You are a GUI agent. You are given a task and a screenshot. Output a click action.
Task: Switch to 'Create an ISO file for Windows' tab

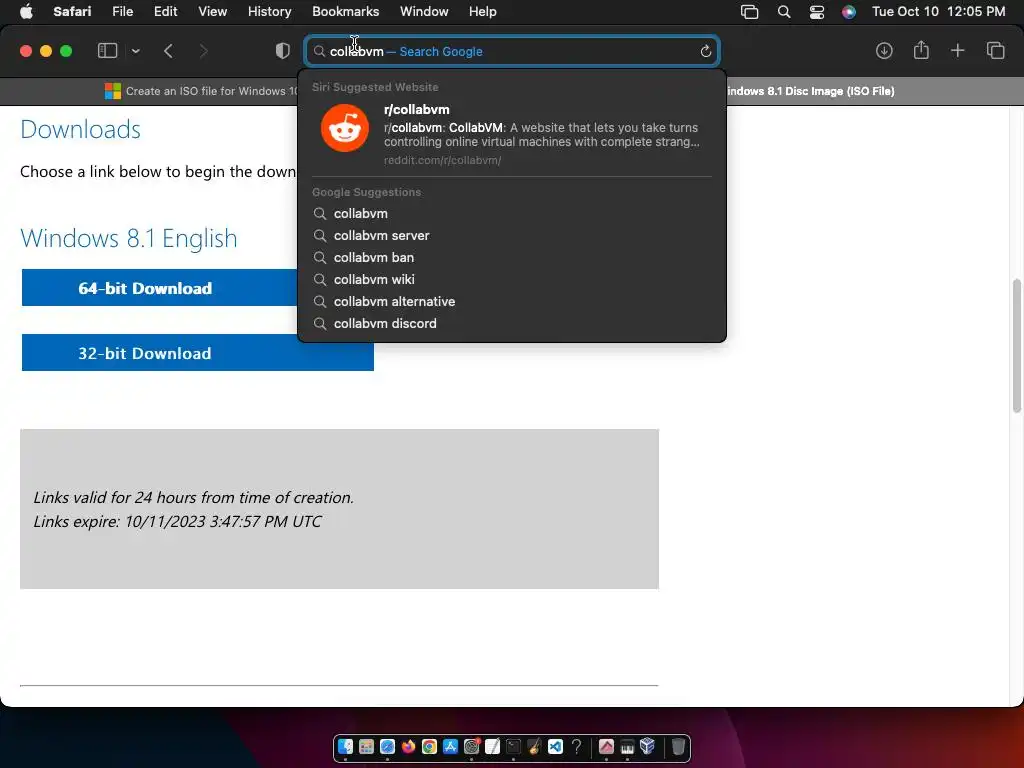pyautogui.click(x=199, y=91)
